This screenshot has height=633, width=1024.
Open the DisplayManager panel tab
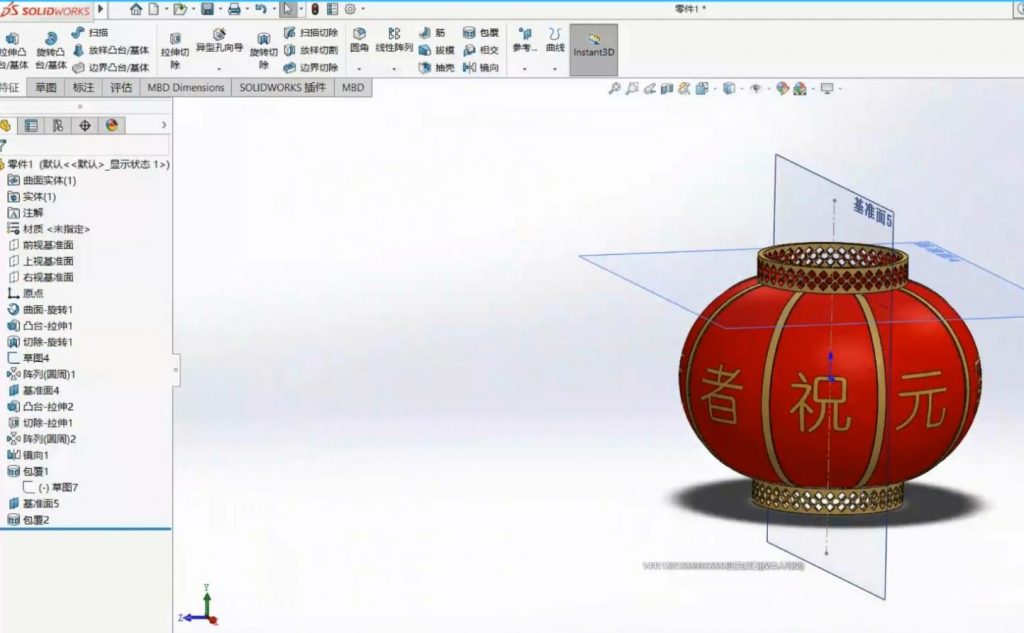(x=112, y=125)
